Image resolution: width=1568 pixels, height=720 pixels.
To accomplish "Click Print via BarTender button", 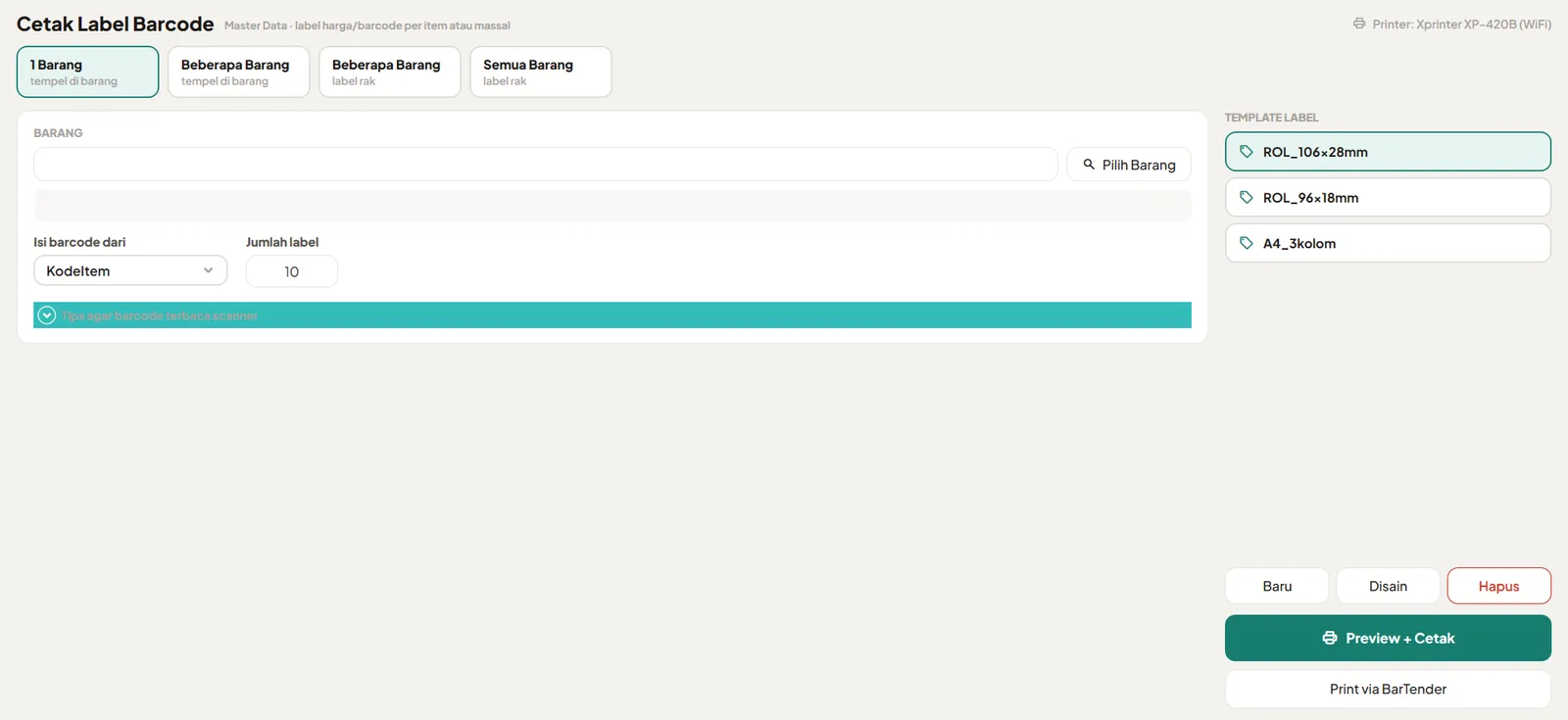I will pos(1388,689).
